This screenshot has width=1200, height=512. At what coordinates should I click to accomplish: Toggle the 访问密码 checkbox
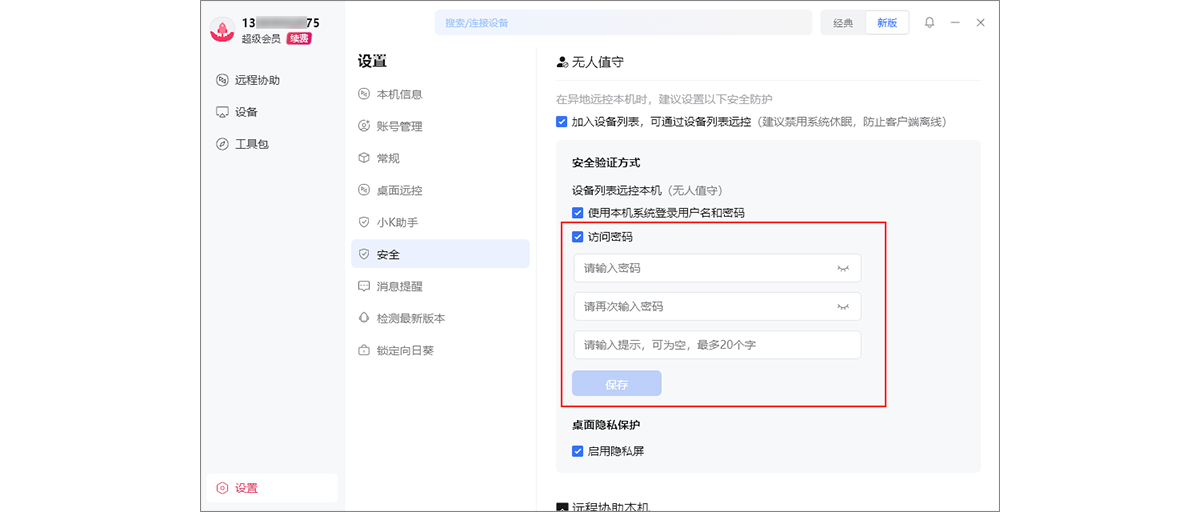click(x=578, y=237)
